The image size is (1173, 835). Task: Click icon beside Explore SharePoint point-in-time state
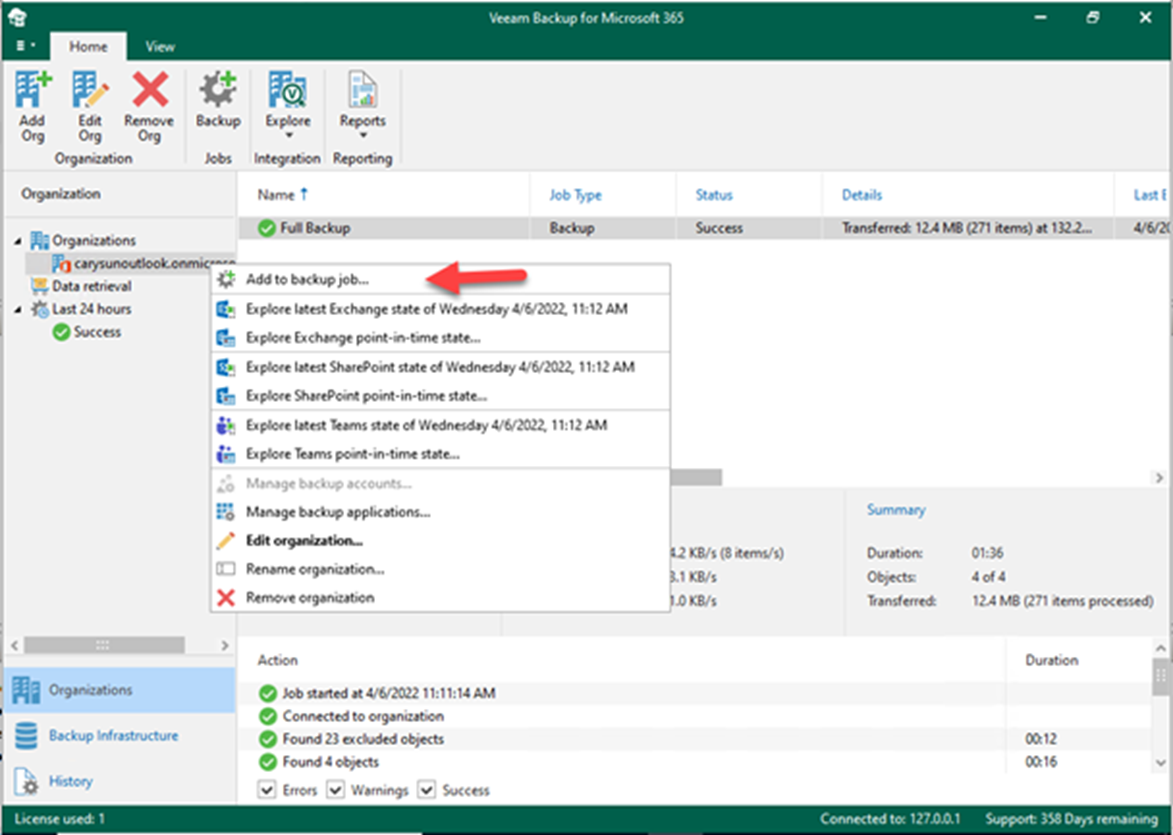[225, 396]
